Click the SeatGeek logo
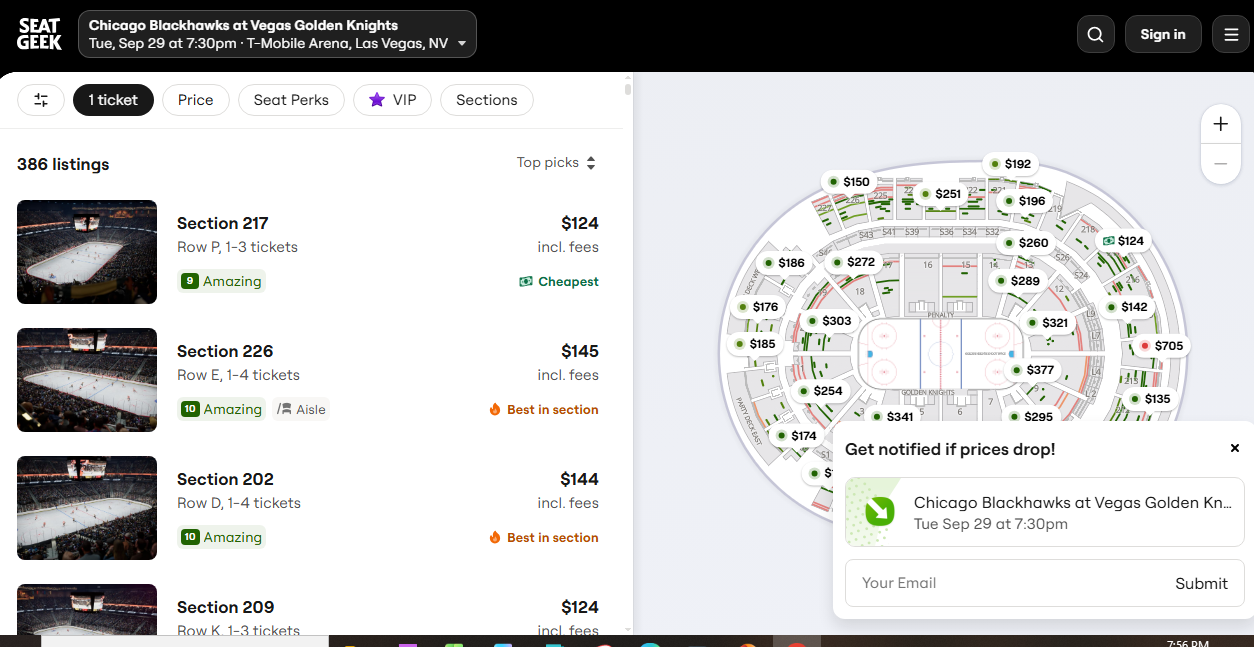Viewport: 1254px width, 647px height. coord(39,35)
